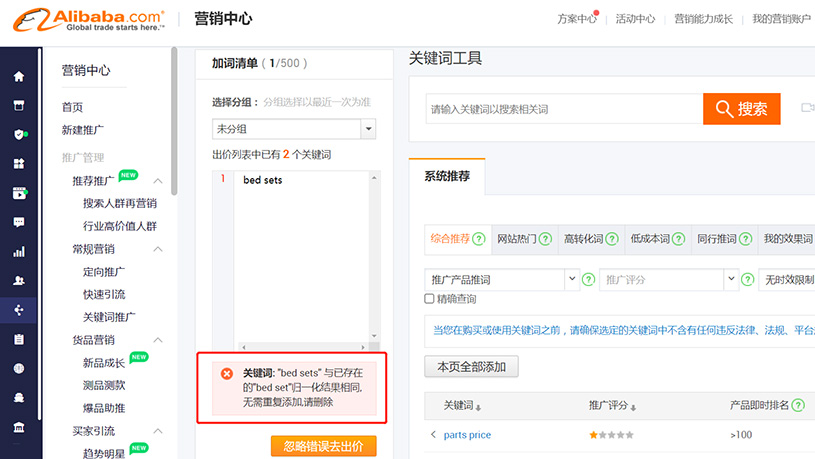
Task: Open the products grid icon in sidebar
Action: (x=19, y=164)
